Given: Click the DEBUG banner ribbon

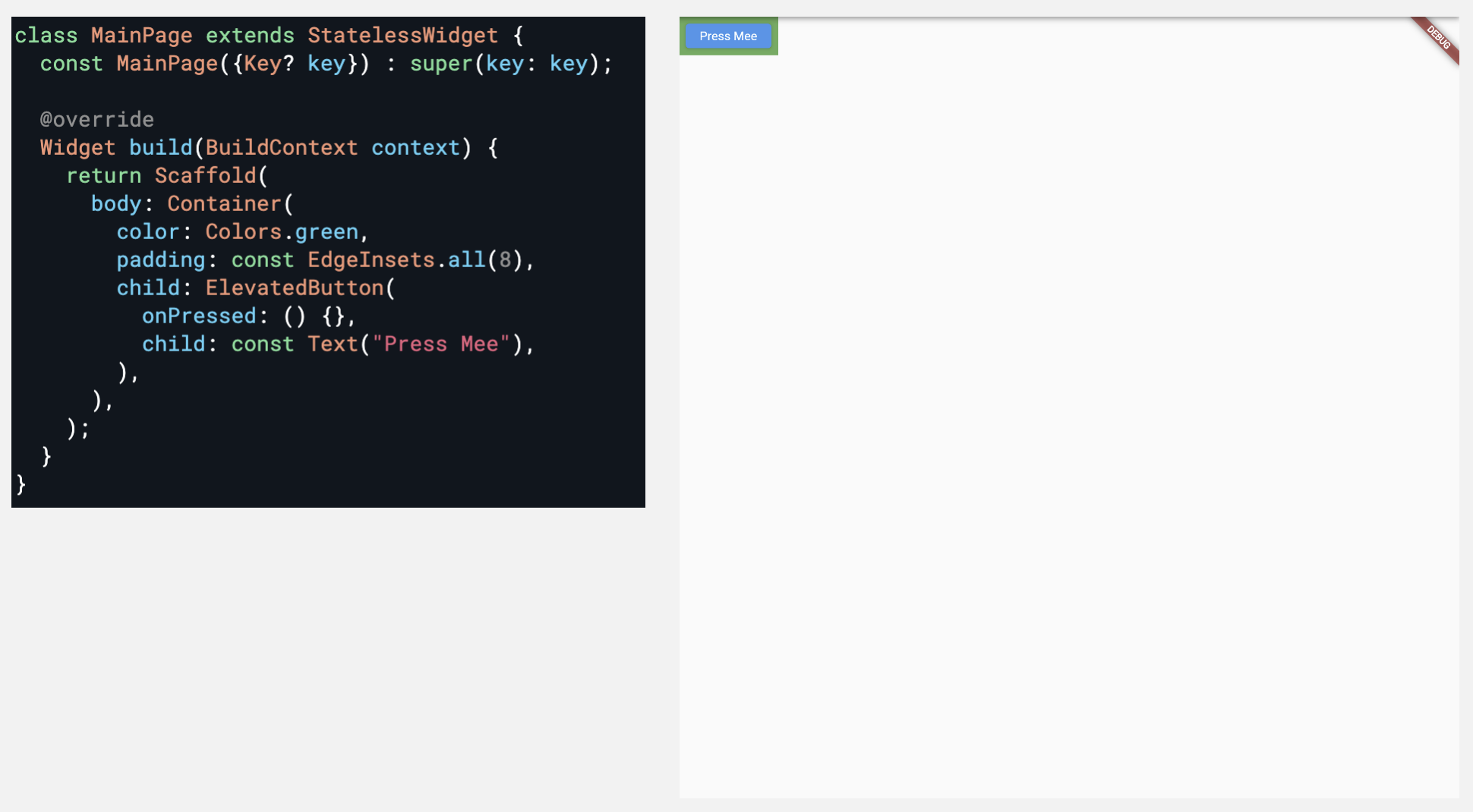Looking at the screenshot, I should click(1438, 37).
